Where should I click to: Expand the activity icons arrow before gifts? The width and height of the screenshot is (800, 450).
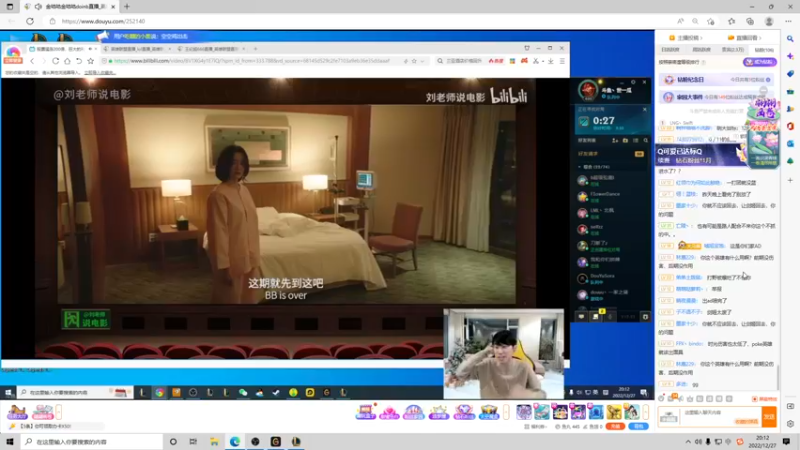point(506,412)
